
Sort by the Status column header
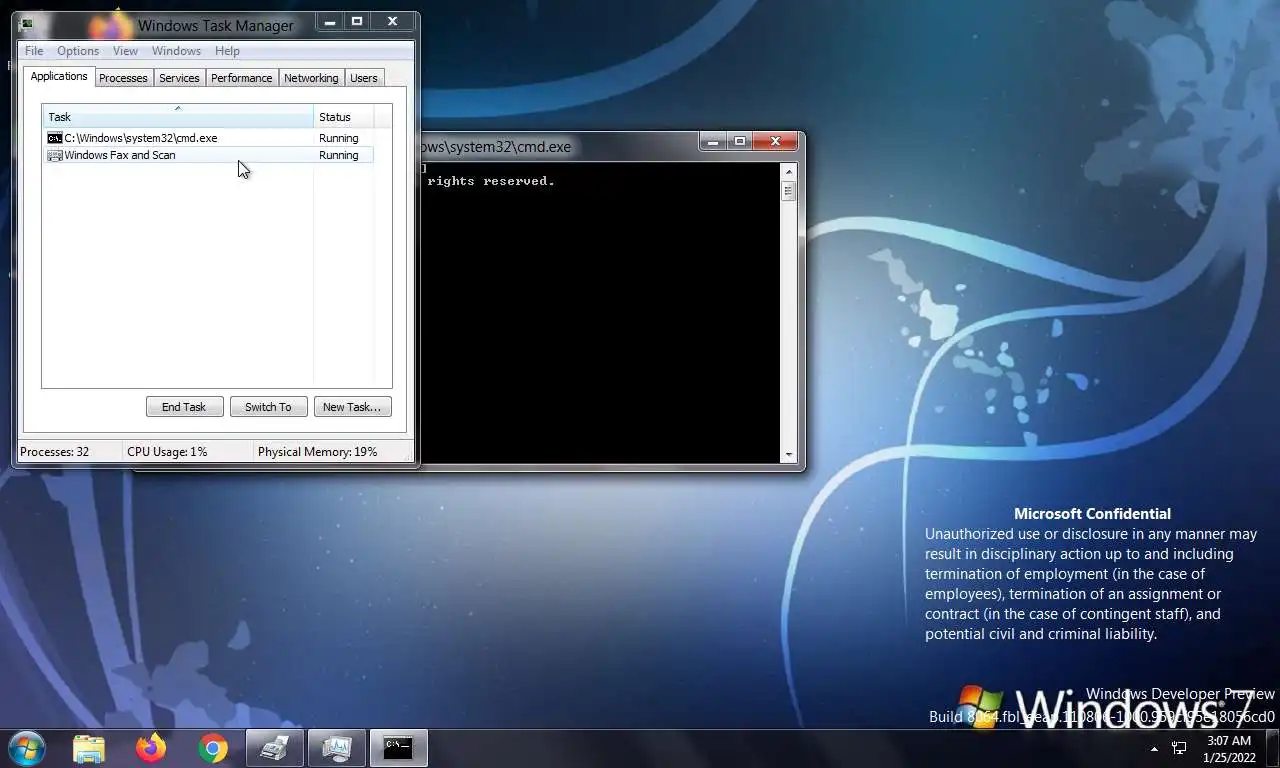point(344,117)
